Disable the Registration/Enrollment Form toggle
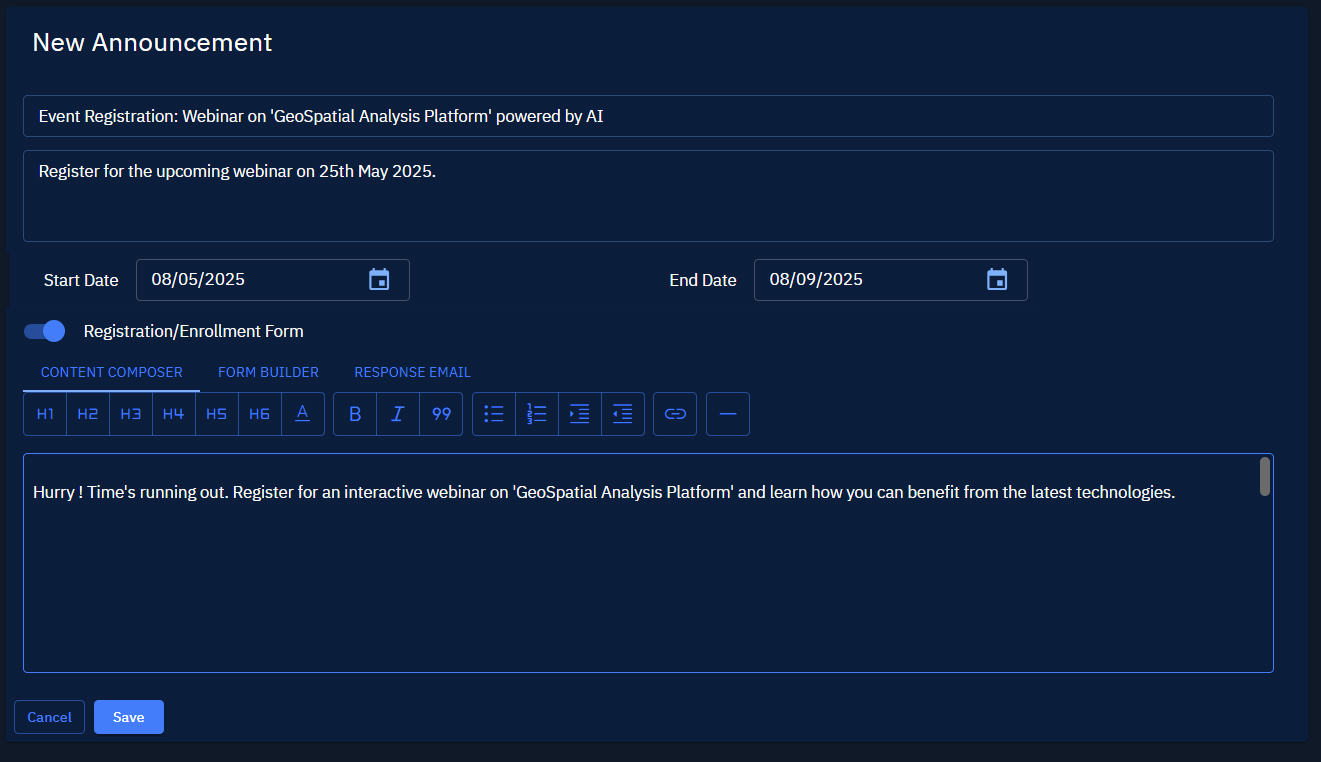The width and height of the screenshot is (1321, 762). coord(44,330)
